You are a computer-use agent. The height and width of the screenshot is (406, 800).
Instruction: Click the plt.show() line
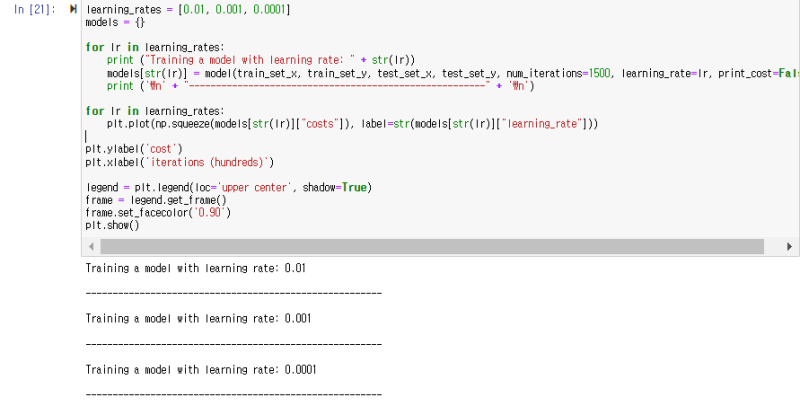point(112,225)
